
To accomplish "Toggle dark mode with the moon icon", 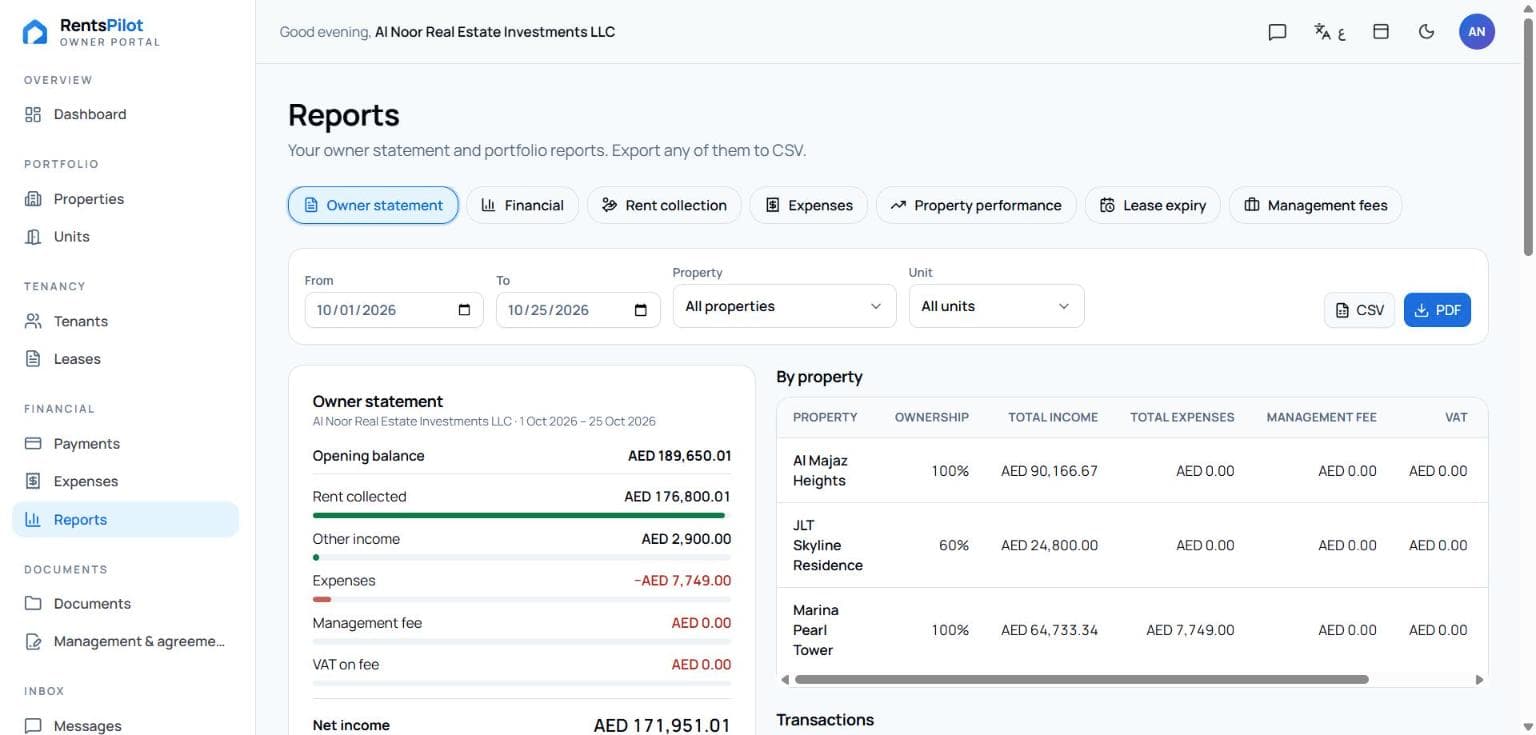I will (x=1427, y=32).
